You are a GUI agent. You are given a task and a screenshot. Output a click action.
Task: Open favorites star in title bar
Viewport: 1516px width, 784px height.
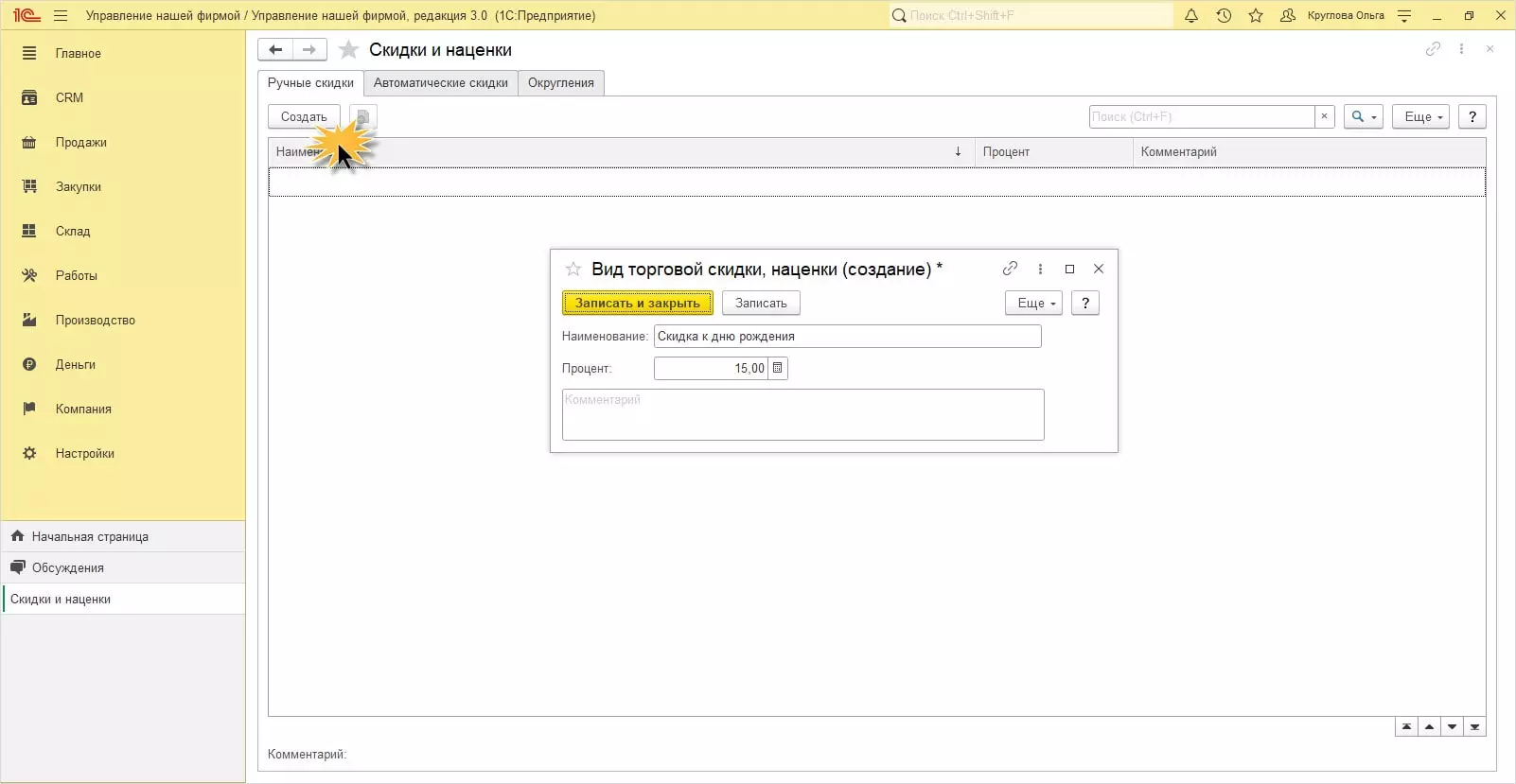(1256, 15)
